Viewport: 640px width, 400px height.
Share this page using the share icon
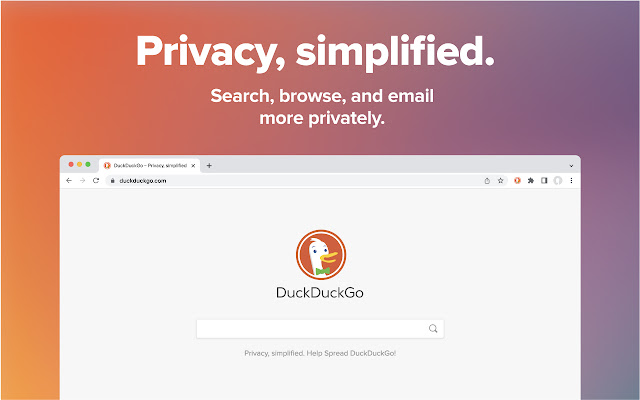pos(487,181)
